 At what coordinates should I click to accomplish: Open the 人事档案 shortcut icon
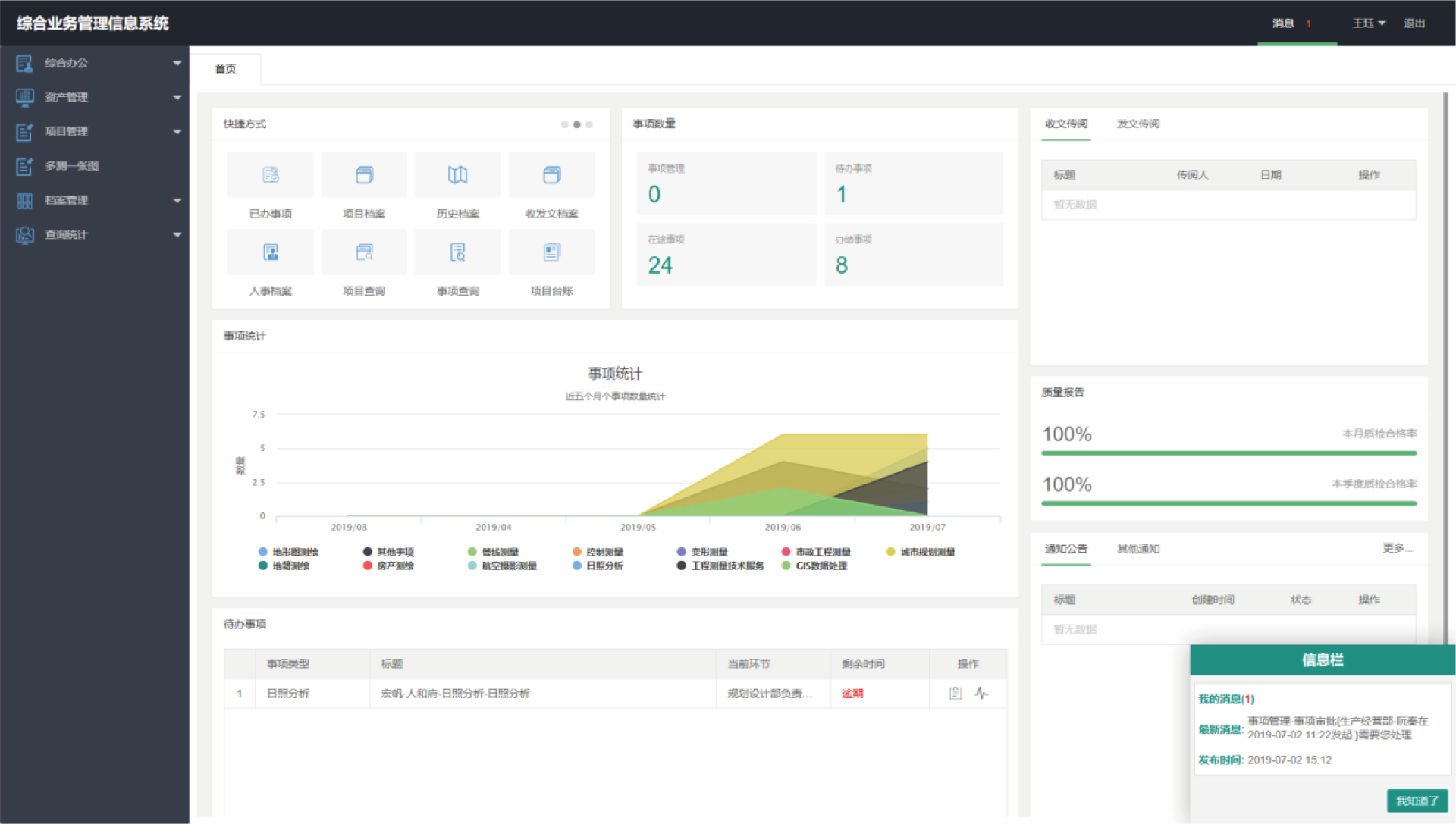pyautogui.click(x=271, y=252)
